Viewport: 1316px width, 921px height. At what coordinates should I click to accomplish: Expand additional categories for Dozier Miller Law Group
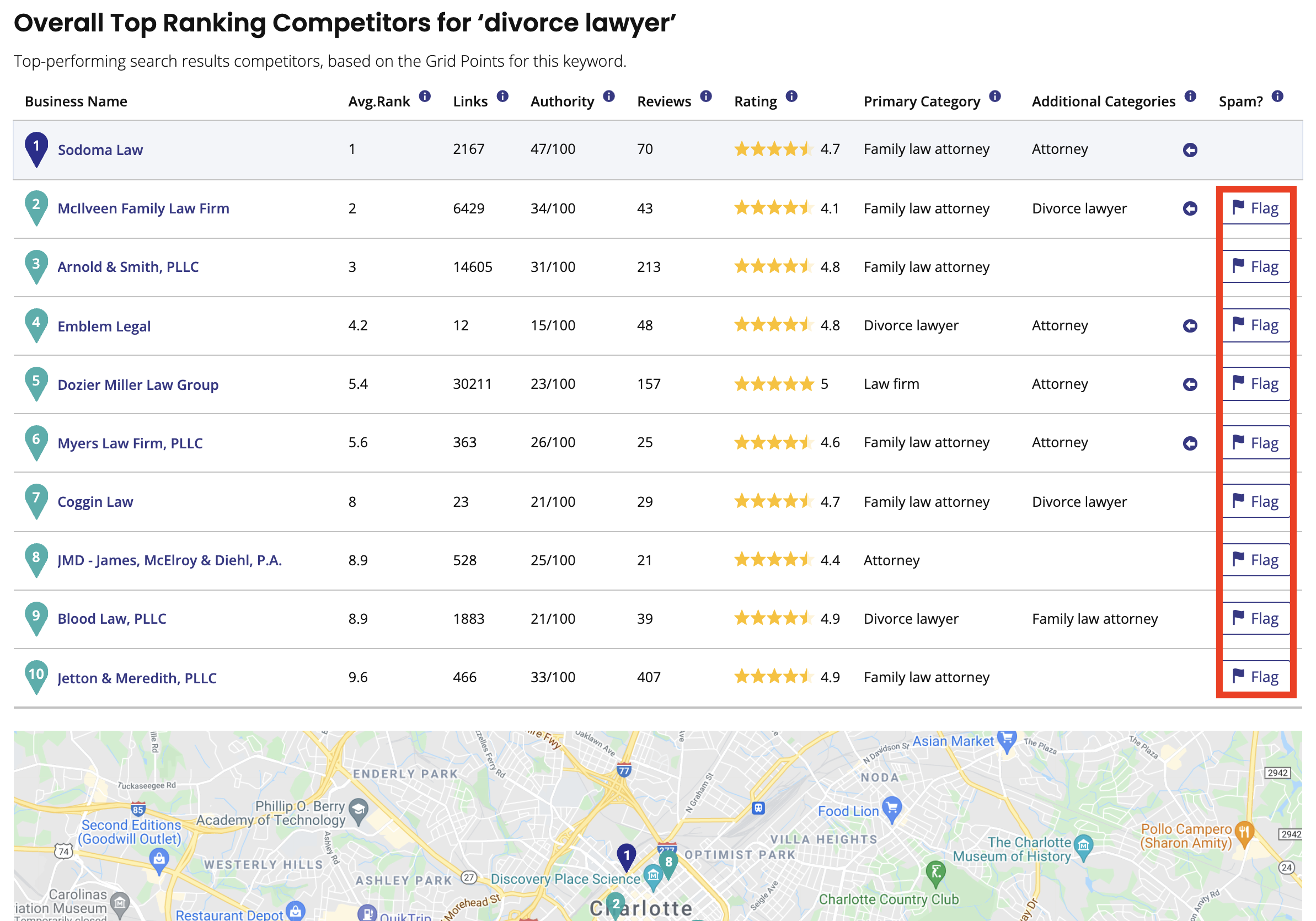tap(1190, 384)
